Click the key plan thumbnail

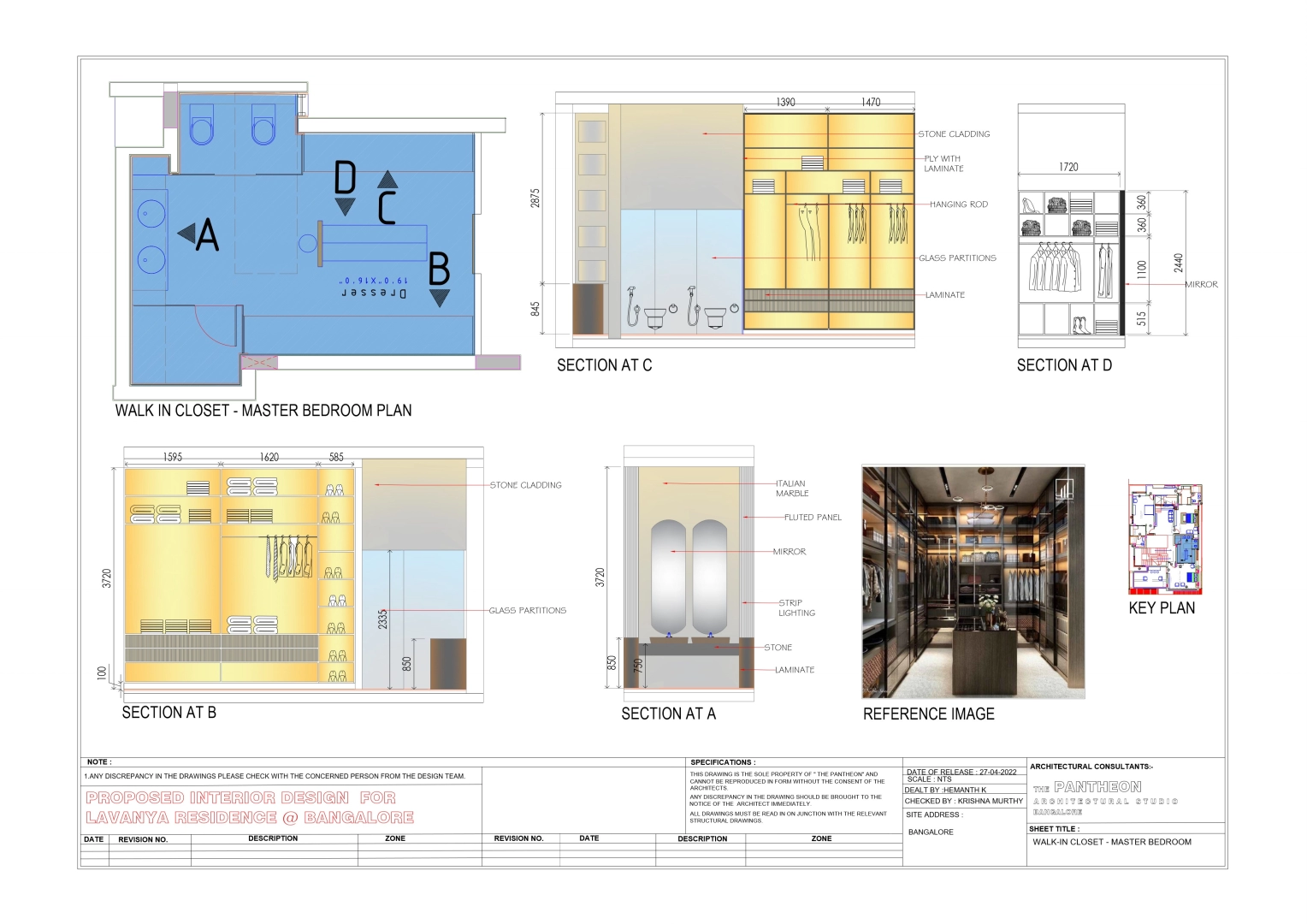pos(1165,538)
